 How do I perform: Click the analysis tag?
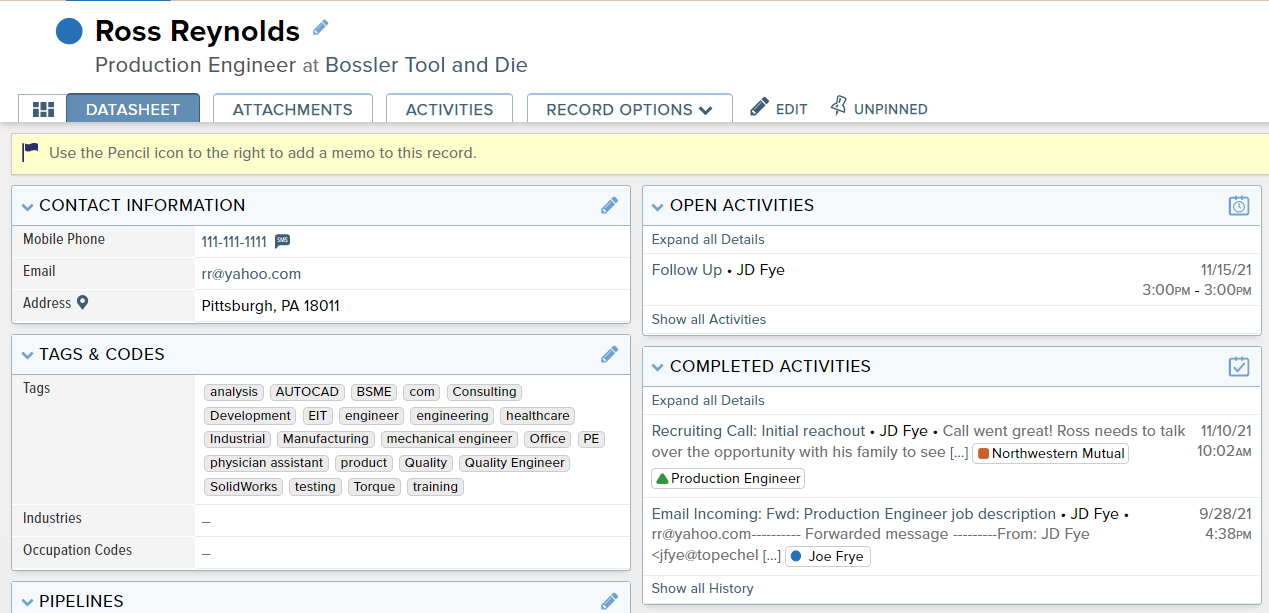(234, 392)
